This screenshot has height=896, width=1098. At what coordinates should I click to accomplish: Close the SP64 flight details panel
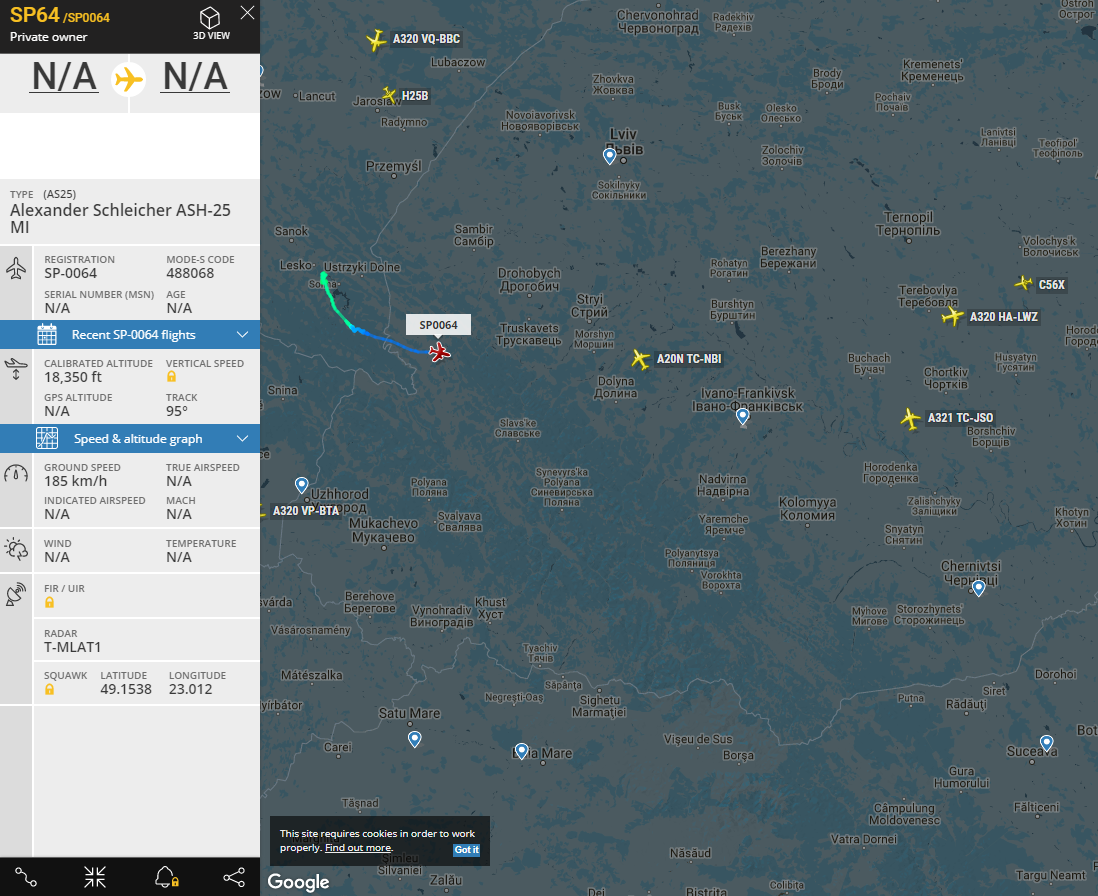pos(247,13)
